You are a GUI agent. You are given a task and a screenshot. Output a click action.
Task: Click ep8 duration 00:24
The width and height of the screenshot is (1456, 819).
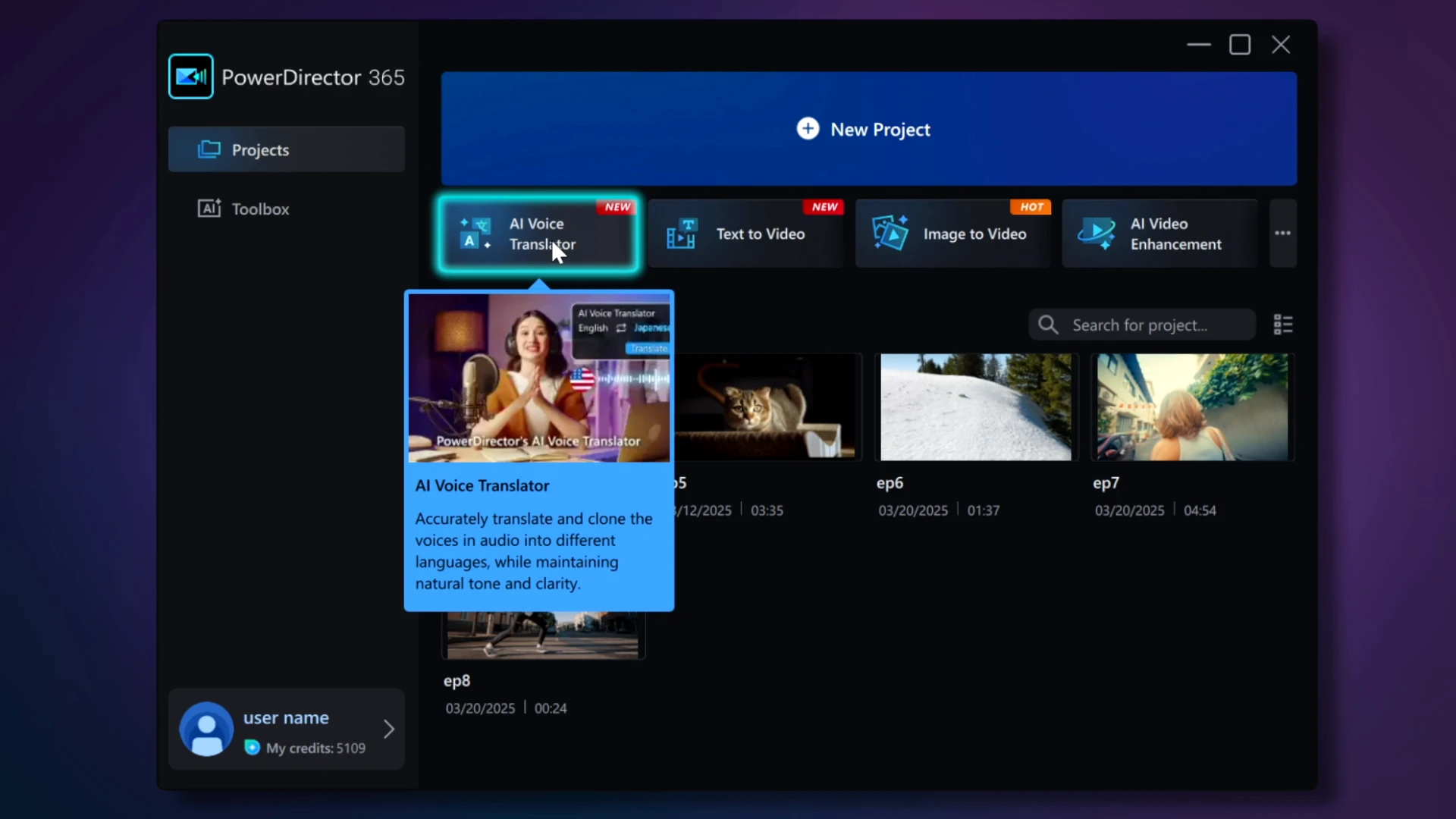(x=551, y=708)
